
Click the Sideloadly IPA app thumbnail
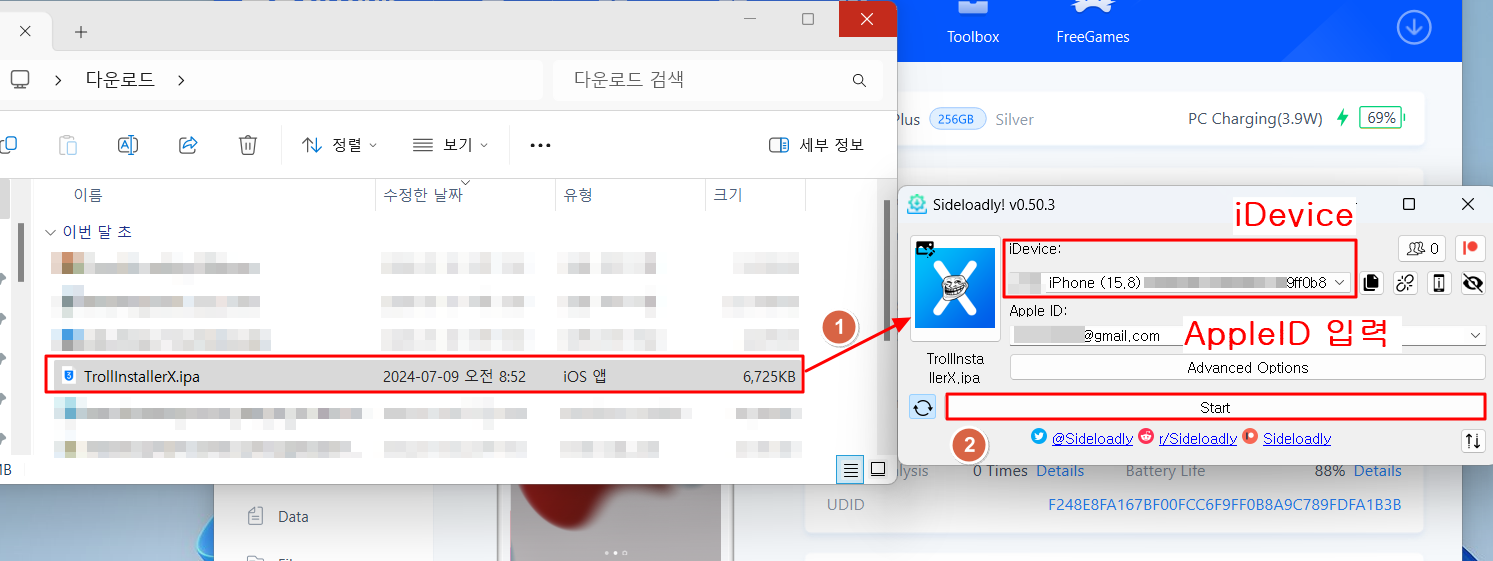click(955, 288)
